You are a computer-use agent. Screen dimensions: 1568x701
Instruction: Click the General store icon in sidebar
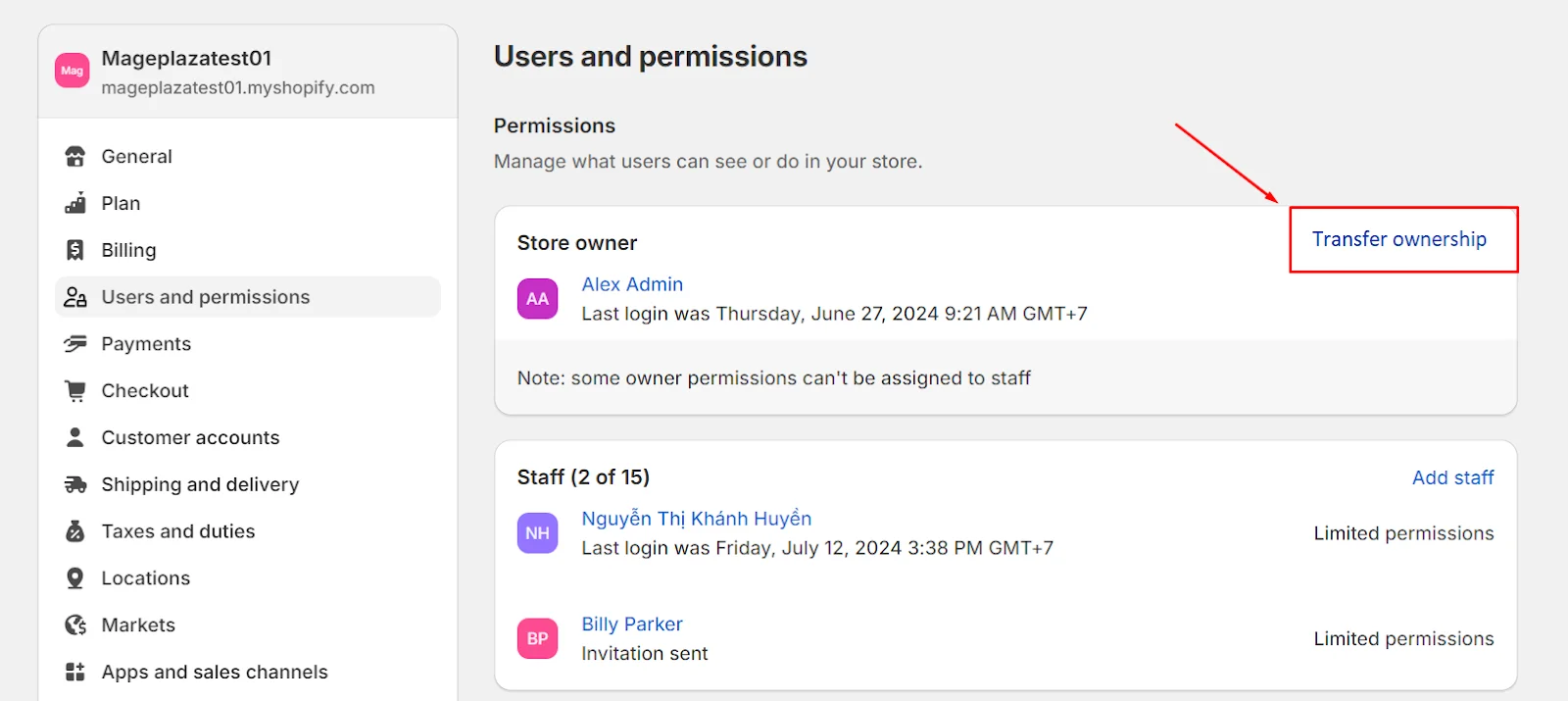[x=75, y=157]
